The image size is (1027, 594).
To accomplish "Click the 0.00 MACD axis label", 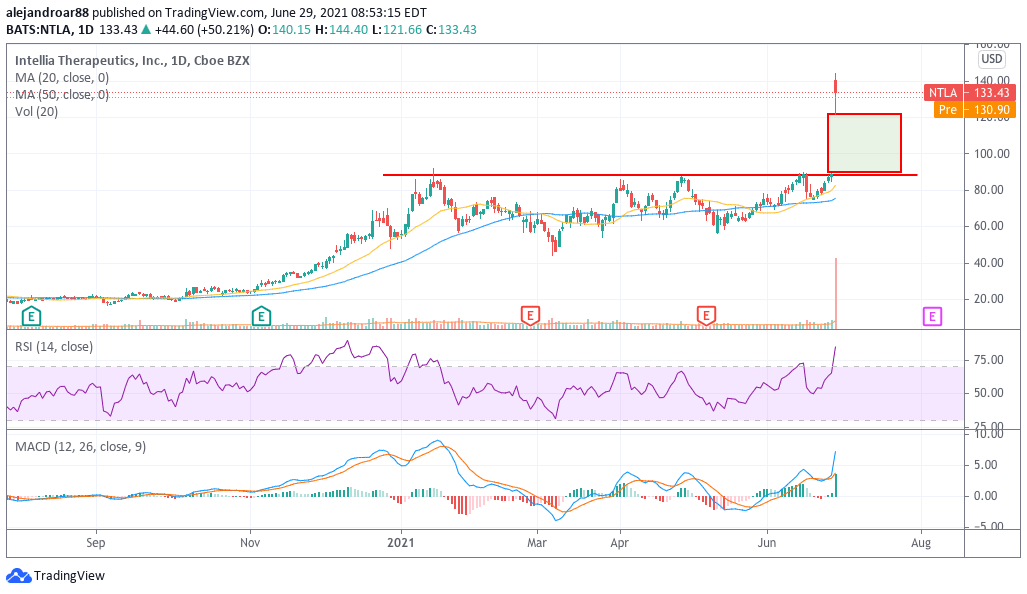I will [986, 496].
